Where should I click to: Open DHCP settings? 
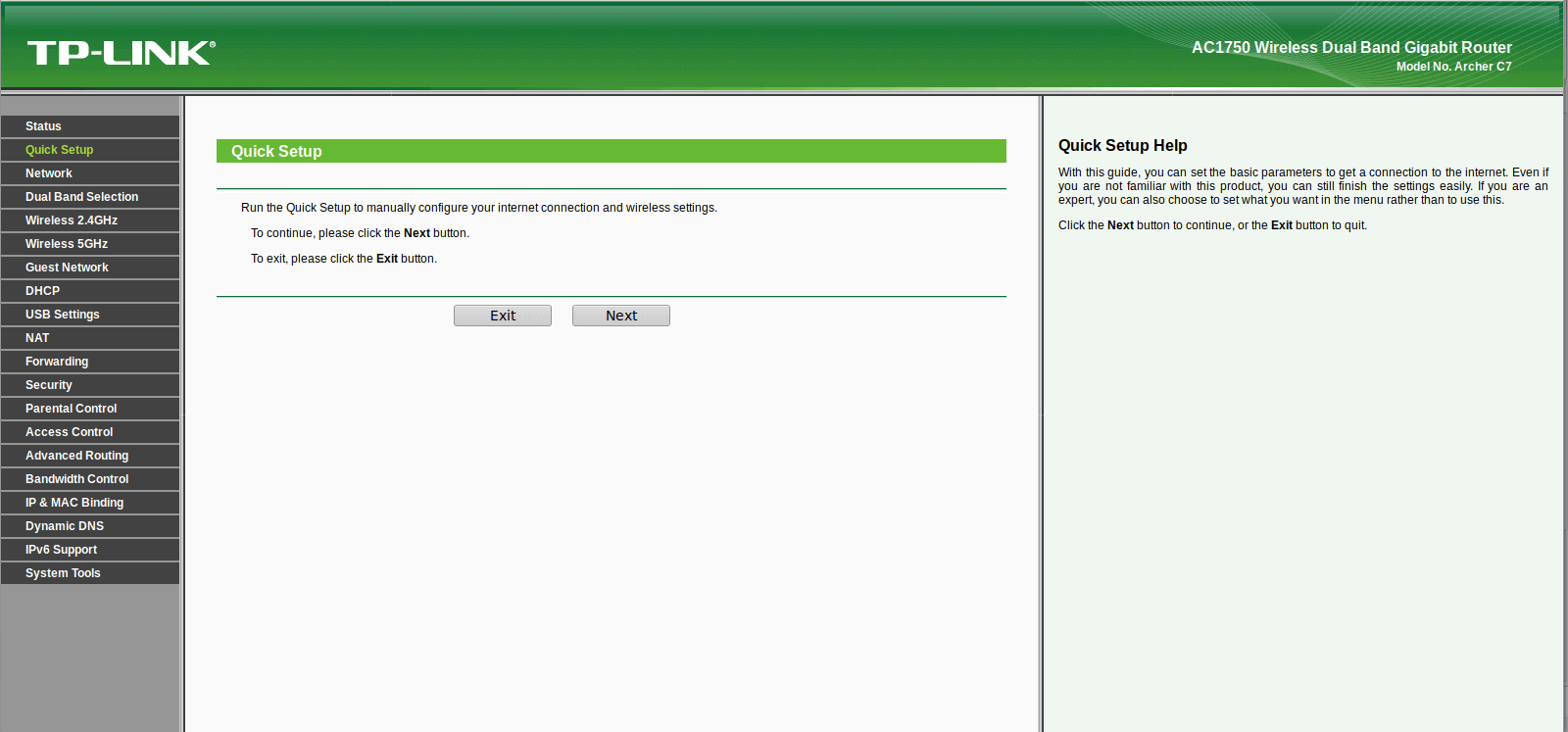pos(90,291)
